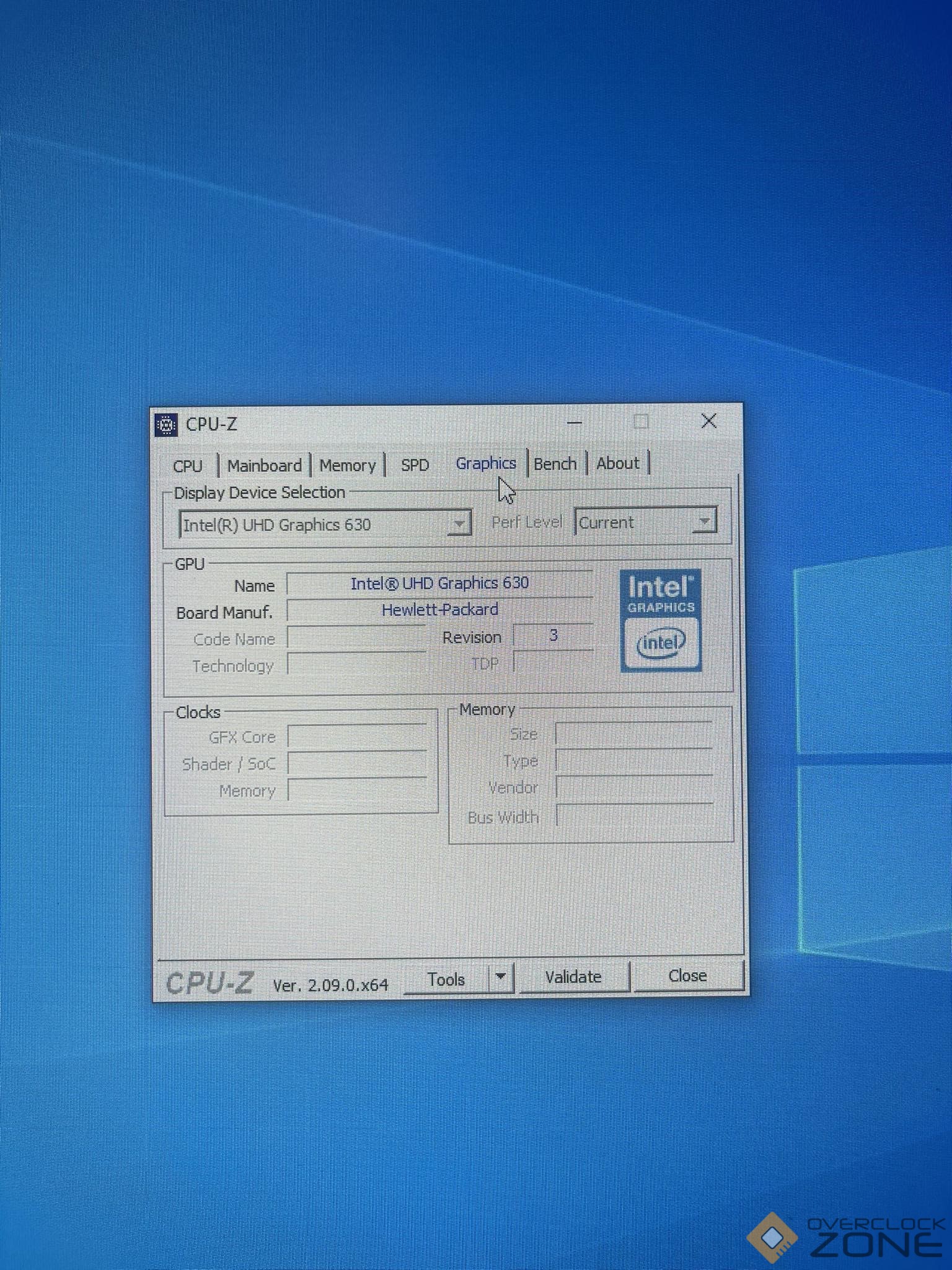Click the "Display Device Selection" group label
Image resolution: width=952 pixels, height=1270 pixels.
point(259,492)
